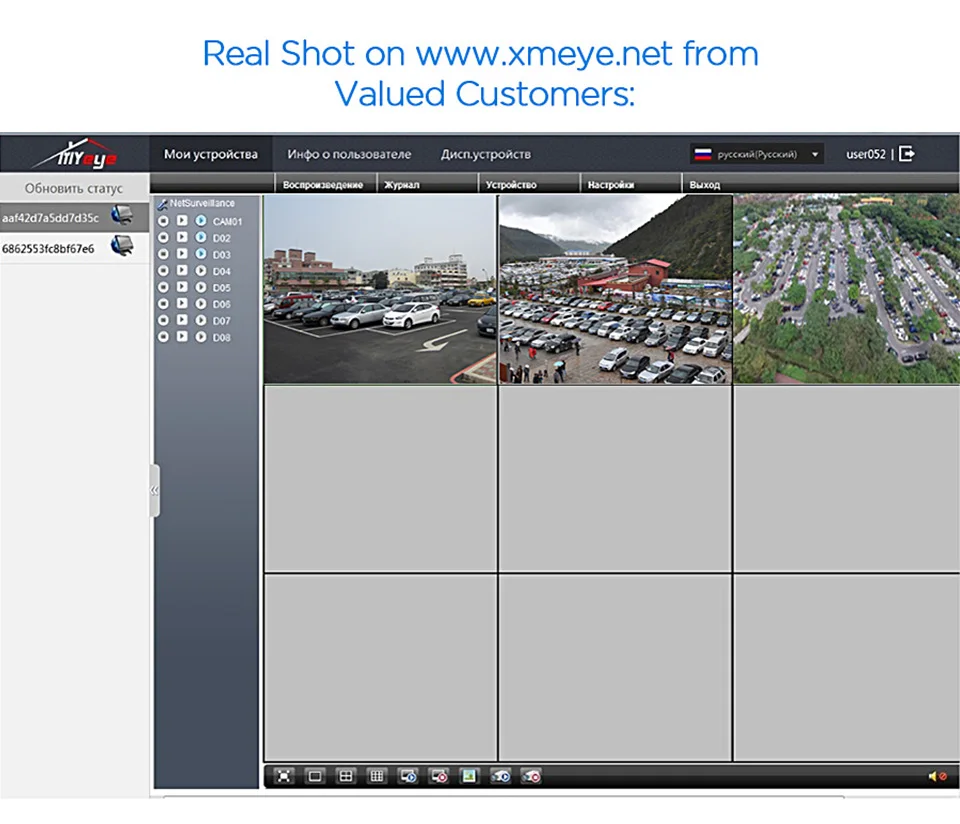Stop all video previews (monitor stop icon)
This screenshot has width=960, height=824.
pyautogui.click(x=439, y=776)
